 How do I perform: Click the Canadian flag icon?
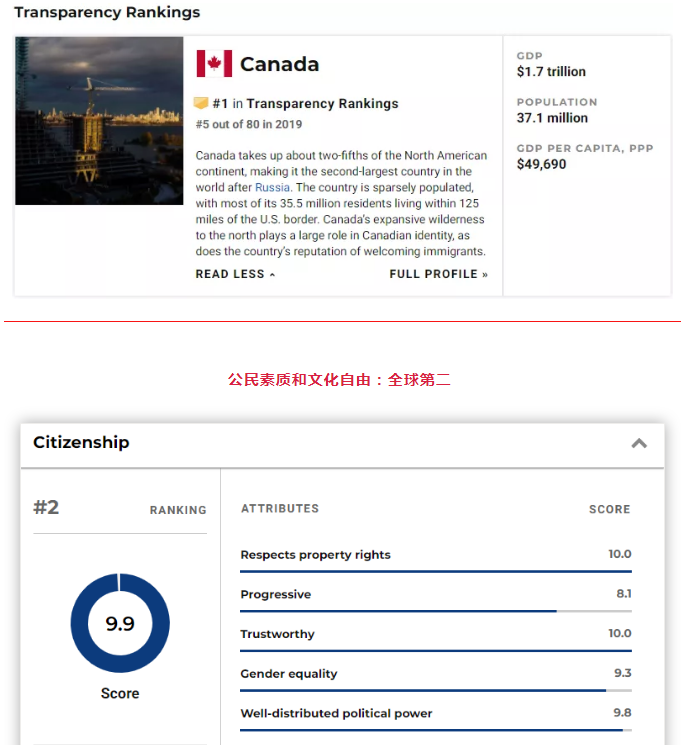pos(214,64)
